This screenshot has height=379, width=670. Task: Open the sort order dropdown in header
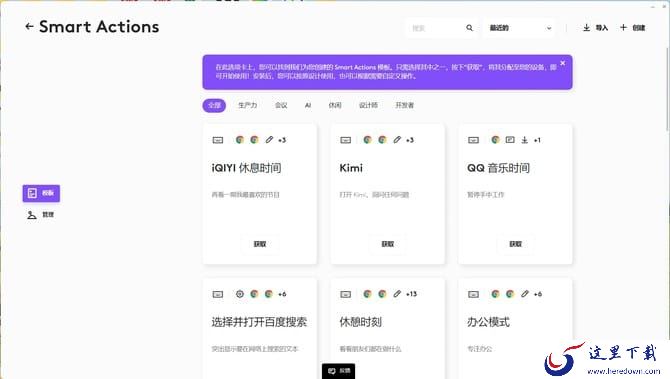pyautogui.click(x=519, y=28)
